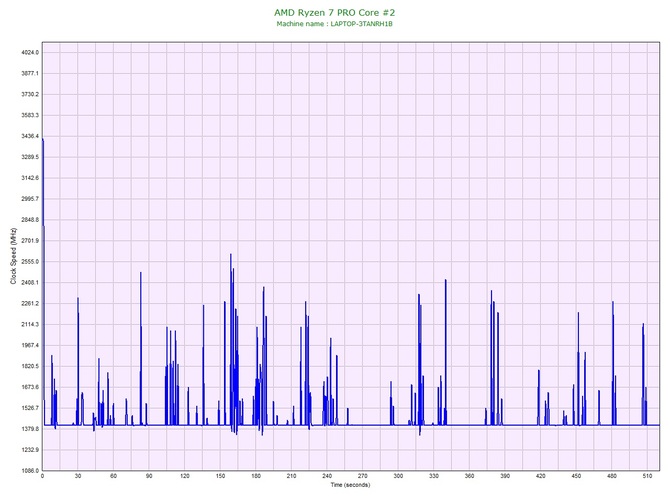Click the 150 seconds tick label
Screen dimensions: 670x502
coord(220,476)
